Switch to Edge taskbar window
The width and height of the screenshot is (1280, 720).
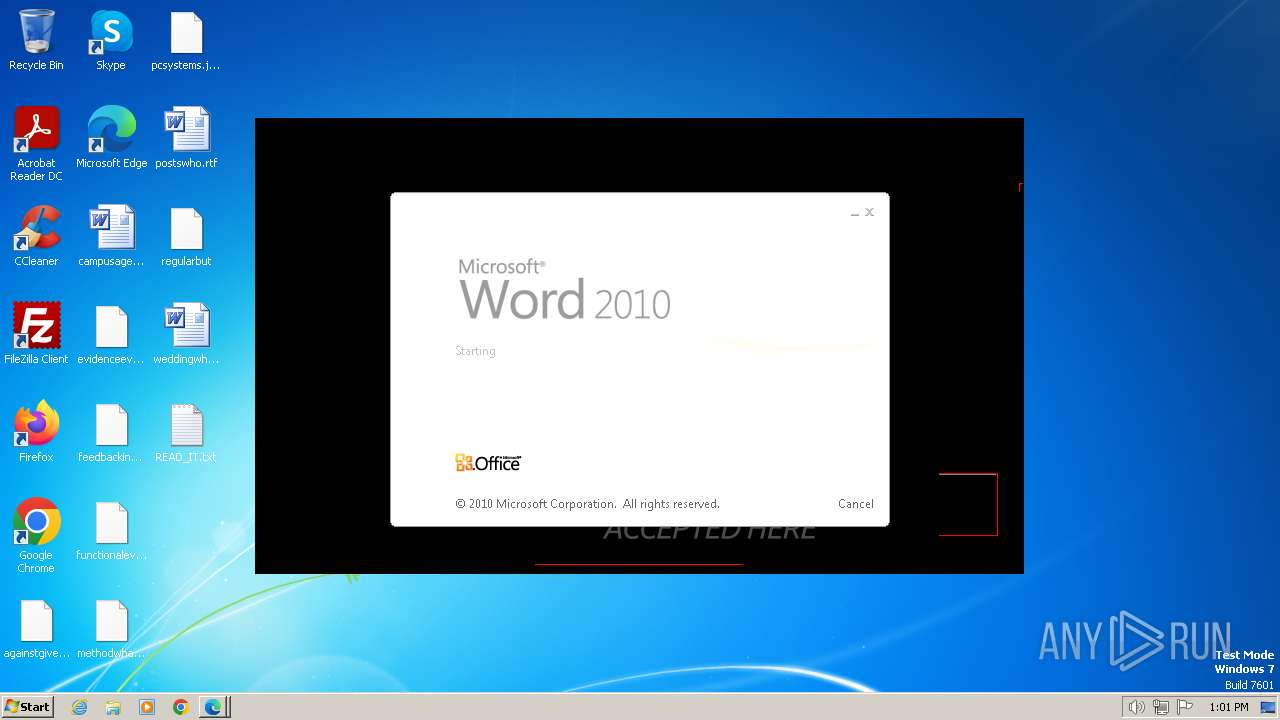214,707
